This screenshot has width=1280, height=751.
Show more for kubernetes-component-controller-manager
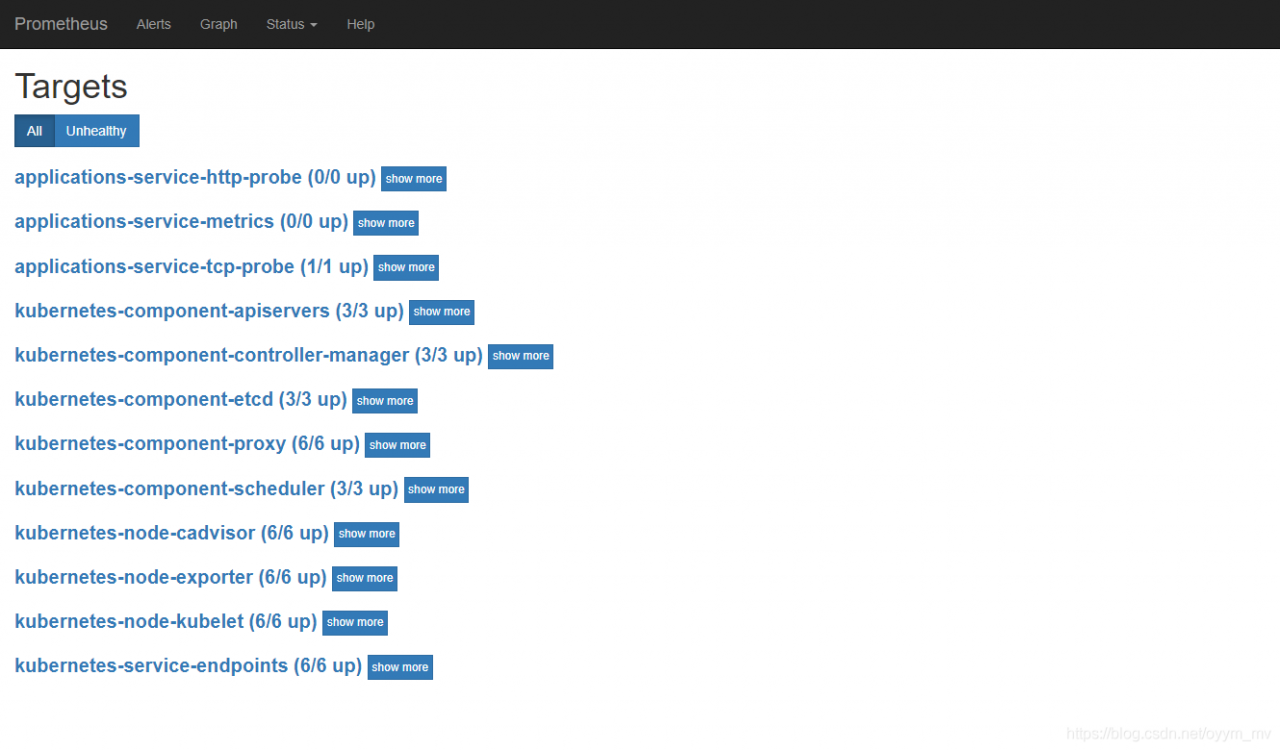click(x=521, y=356)
